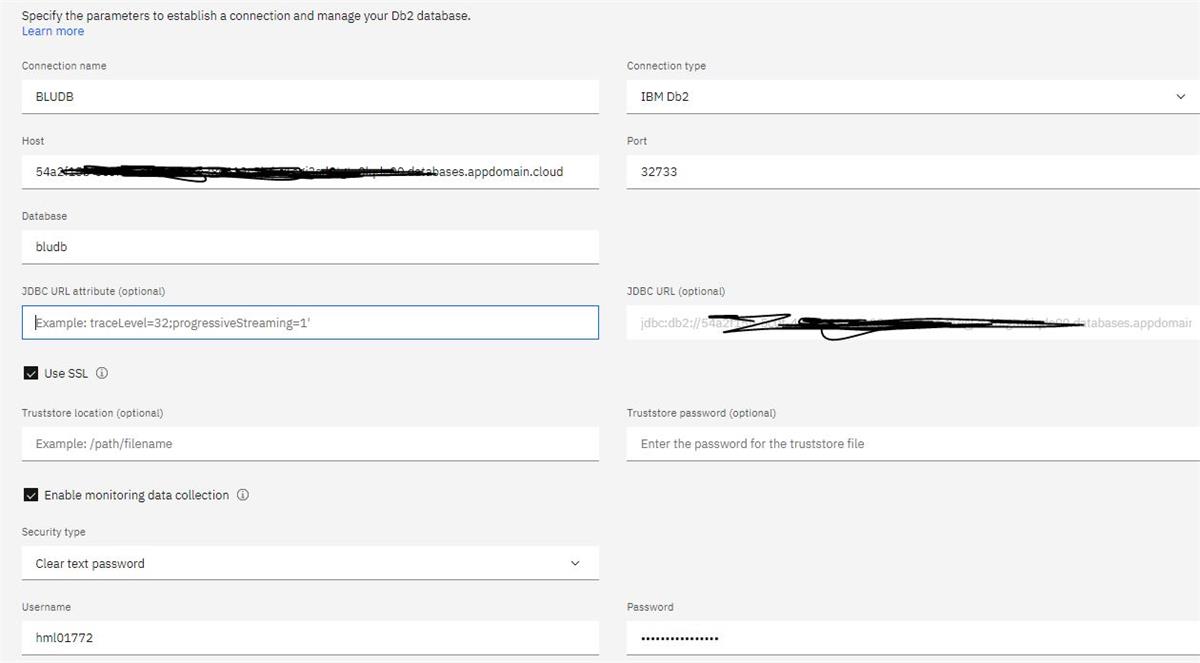
Task: Disable the Enable monitoring data collection checkbox
Action: coord(30,494)
